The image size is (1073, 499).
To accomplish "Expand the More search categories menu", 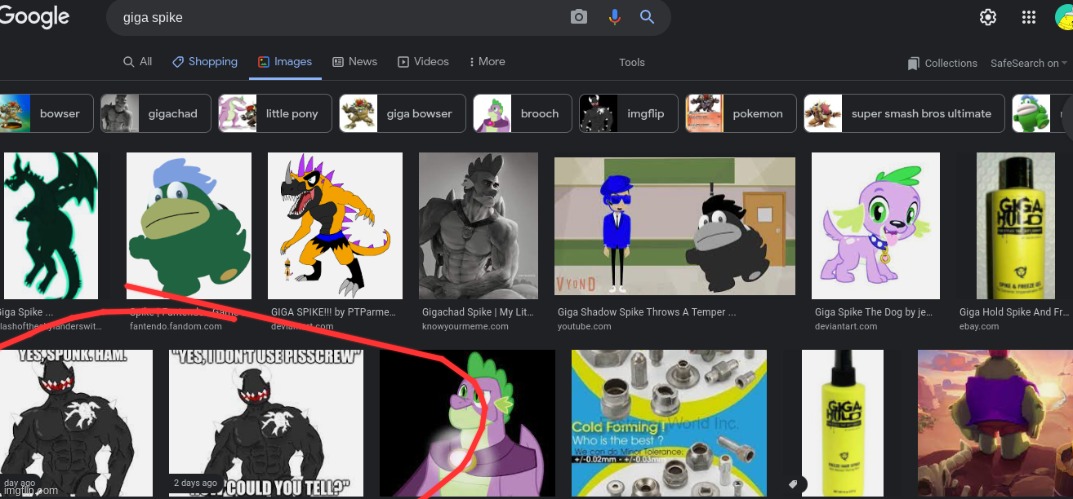I will point(485,62).
